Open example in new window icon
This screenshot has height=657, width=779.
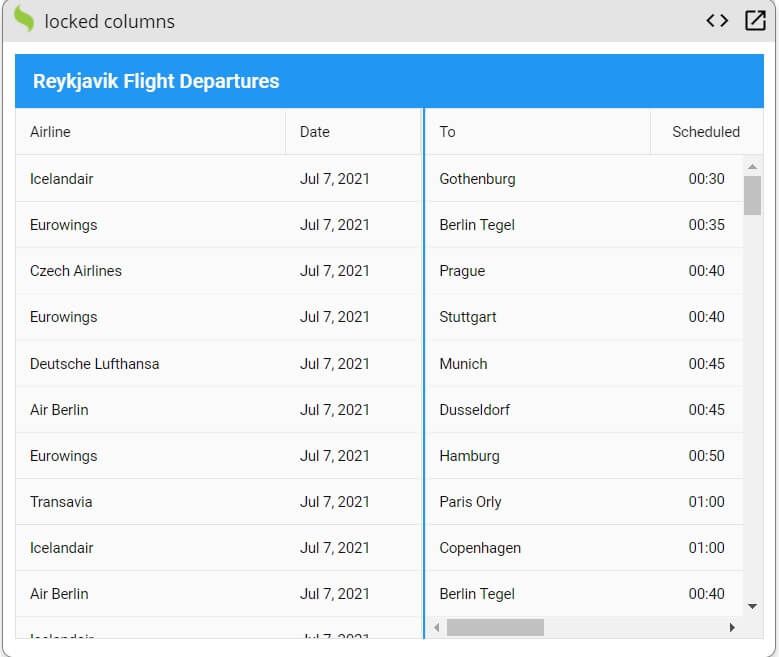[755, 21]
